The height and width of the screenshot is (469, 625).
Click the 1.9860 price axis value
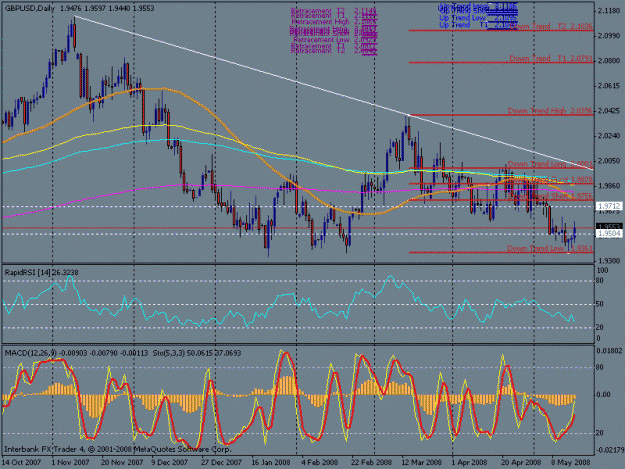point(609,186)
